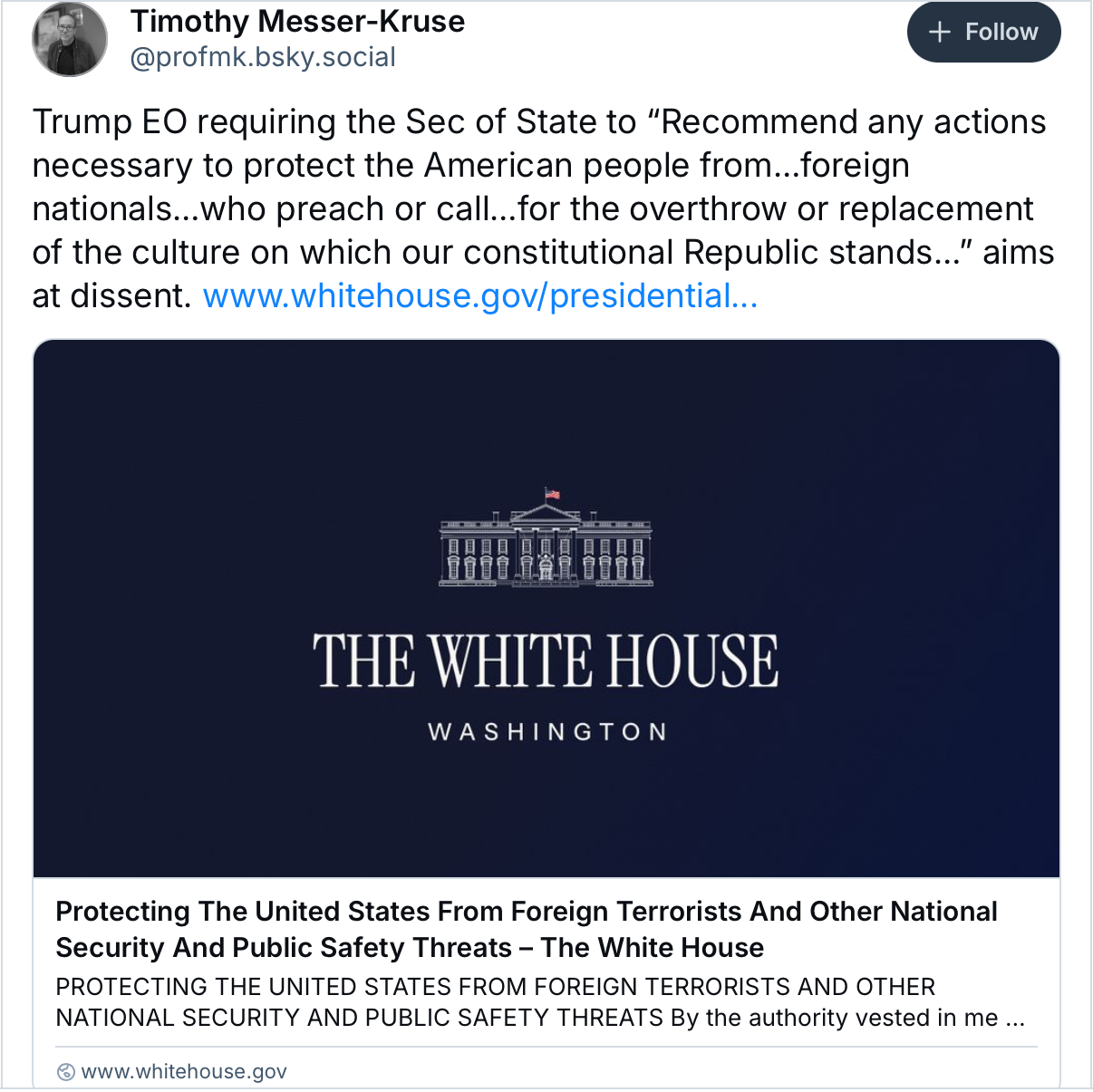The image size is (1093, 1092).
Task: Click the uppercase card description starting "PROTECTING THE UNITED"
Action: [495, 987]
